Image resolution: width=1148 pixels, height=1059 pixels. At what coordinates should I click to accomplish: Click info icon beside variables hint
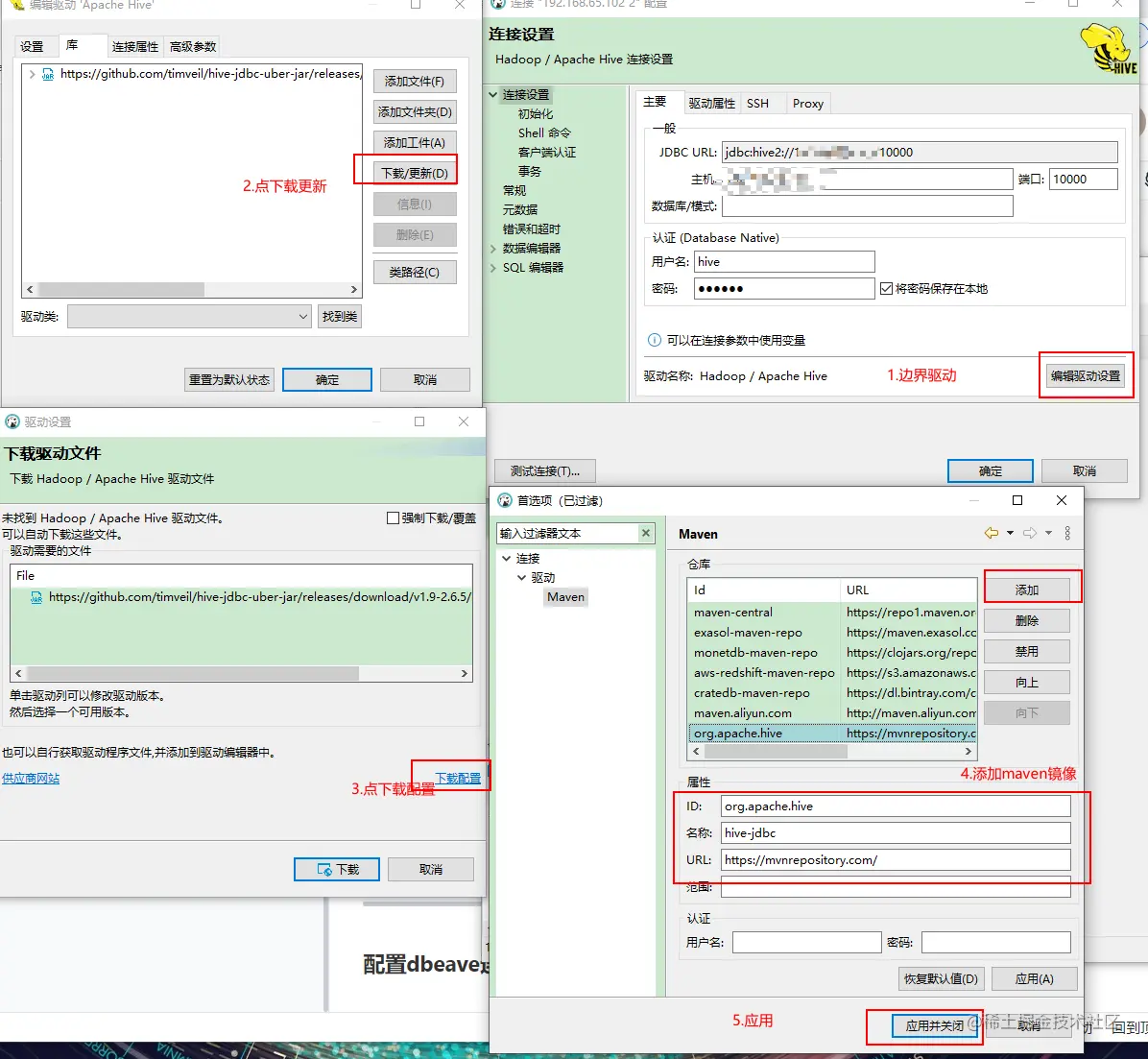(655, 340)
